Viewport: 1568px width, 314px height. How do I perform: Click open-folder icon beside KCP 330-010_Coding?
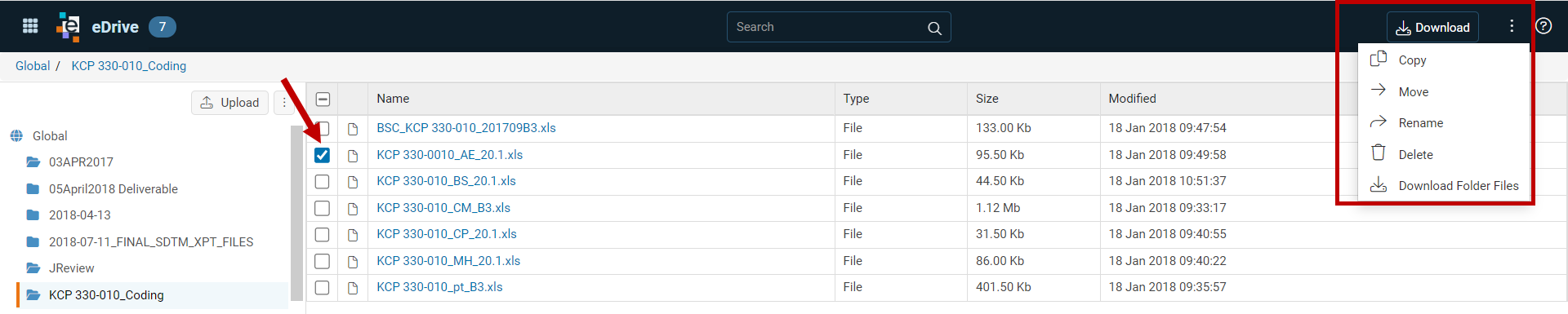coord(33,295)
